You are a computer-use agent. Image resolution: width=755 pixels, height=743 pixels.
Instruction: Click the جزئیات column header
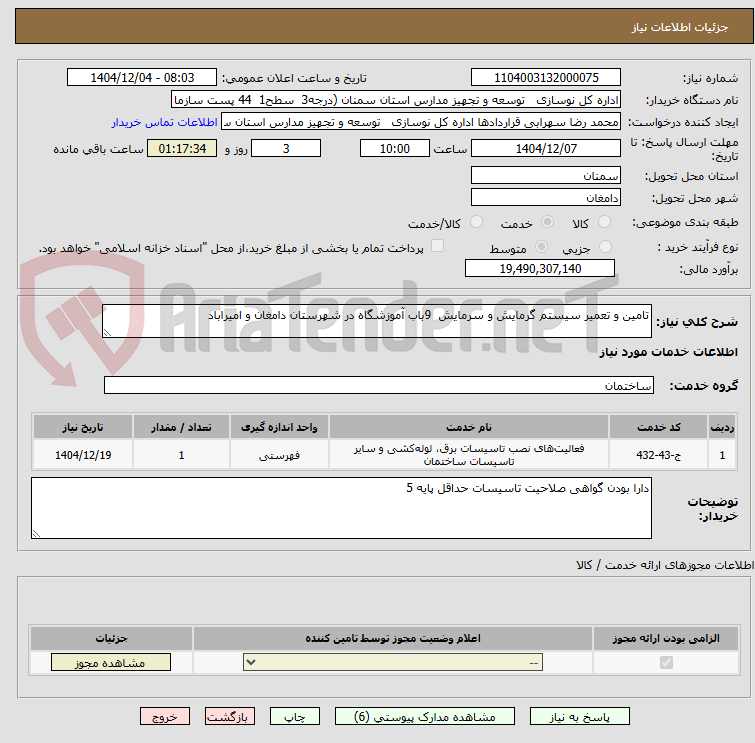(x=111, y=638)
